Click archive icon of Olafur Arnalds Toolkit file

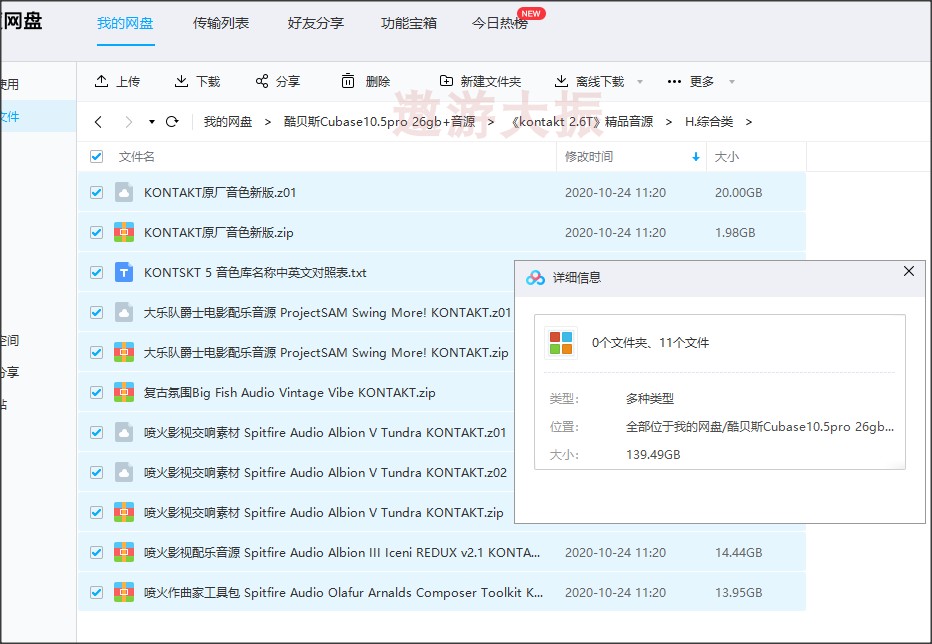pyautogui.click(x=124, y=592)
